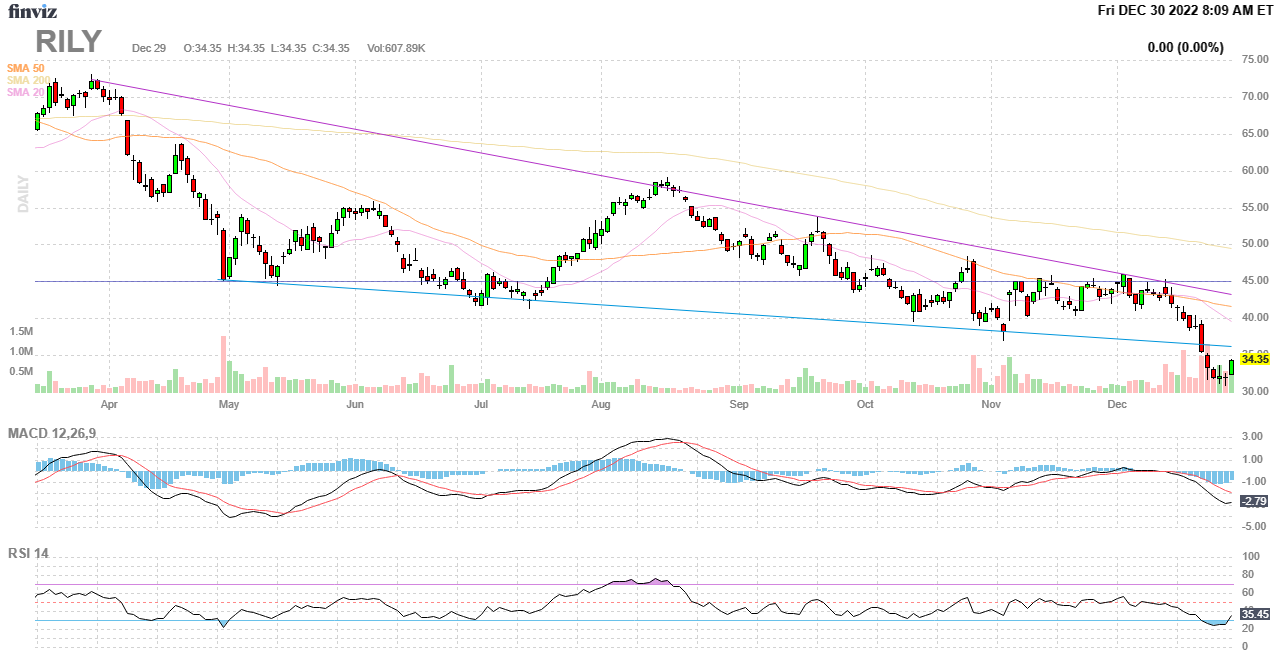Click the Dec 29 date in header
The height and width of the screenshot is (662, 1282).
pyautogui.click(x=148, y=48)
